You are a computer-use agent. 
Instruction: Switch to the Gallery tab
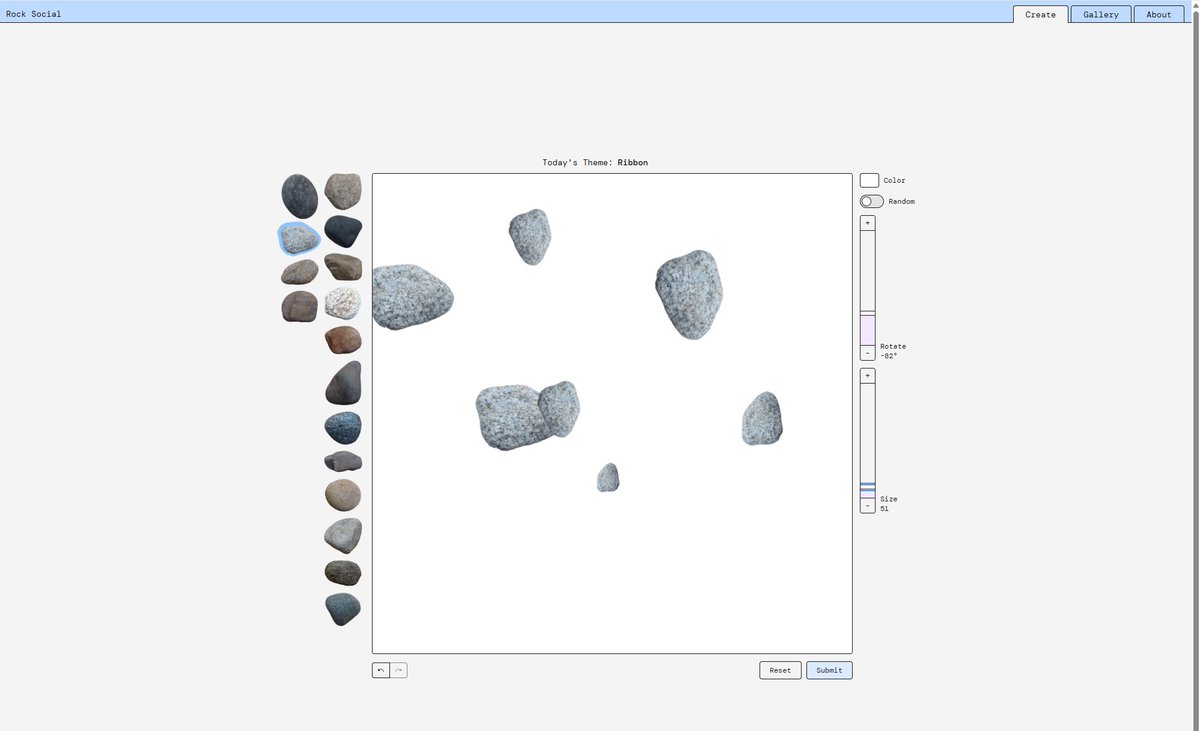1101,14
